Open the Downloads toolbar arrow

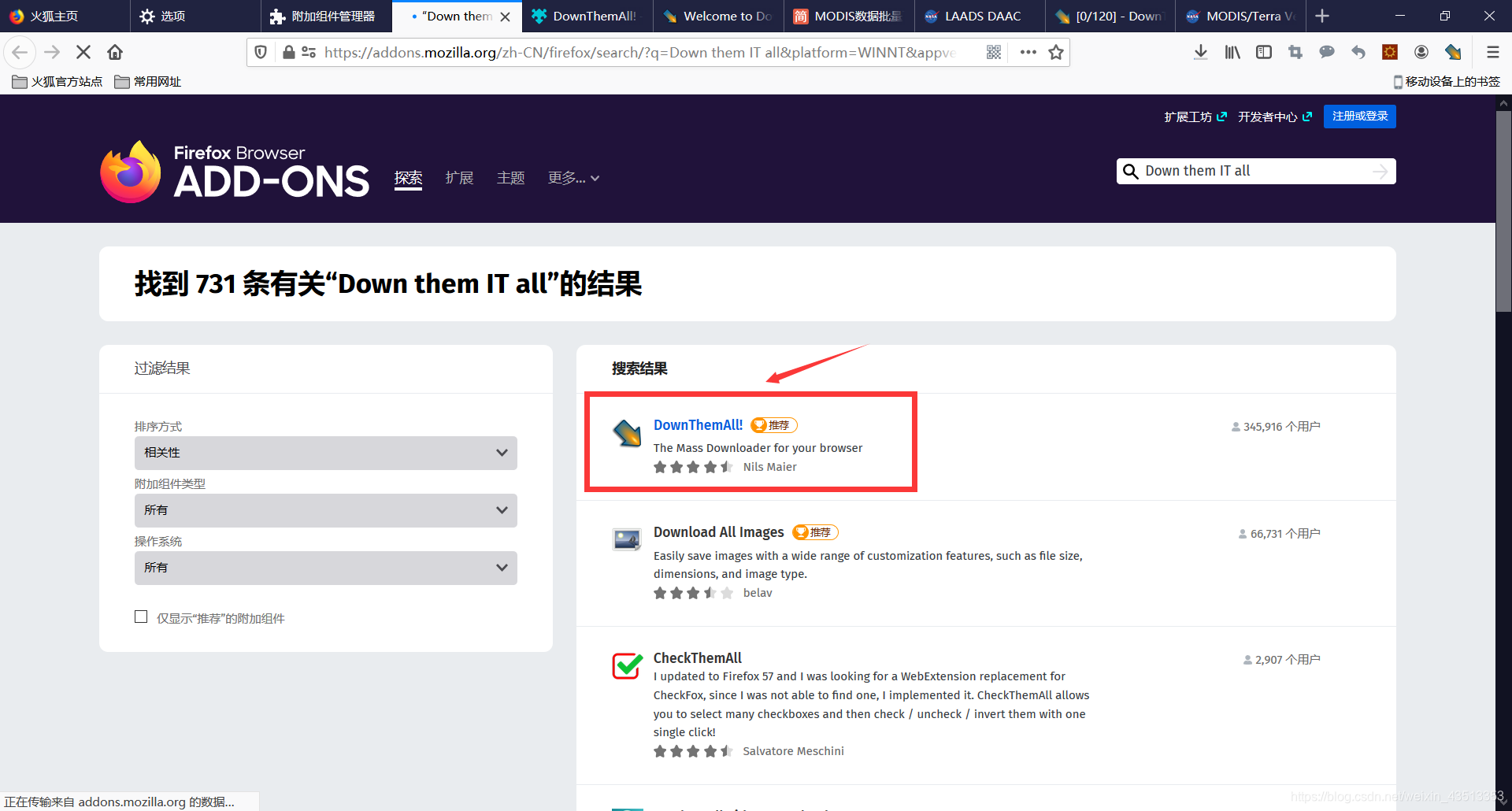click(x=1201, y=52)
